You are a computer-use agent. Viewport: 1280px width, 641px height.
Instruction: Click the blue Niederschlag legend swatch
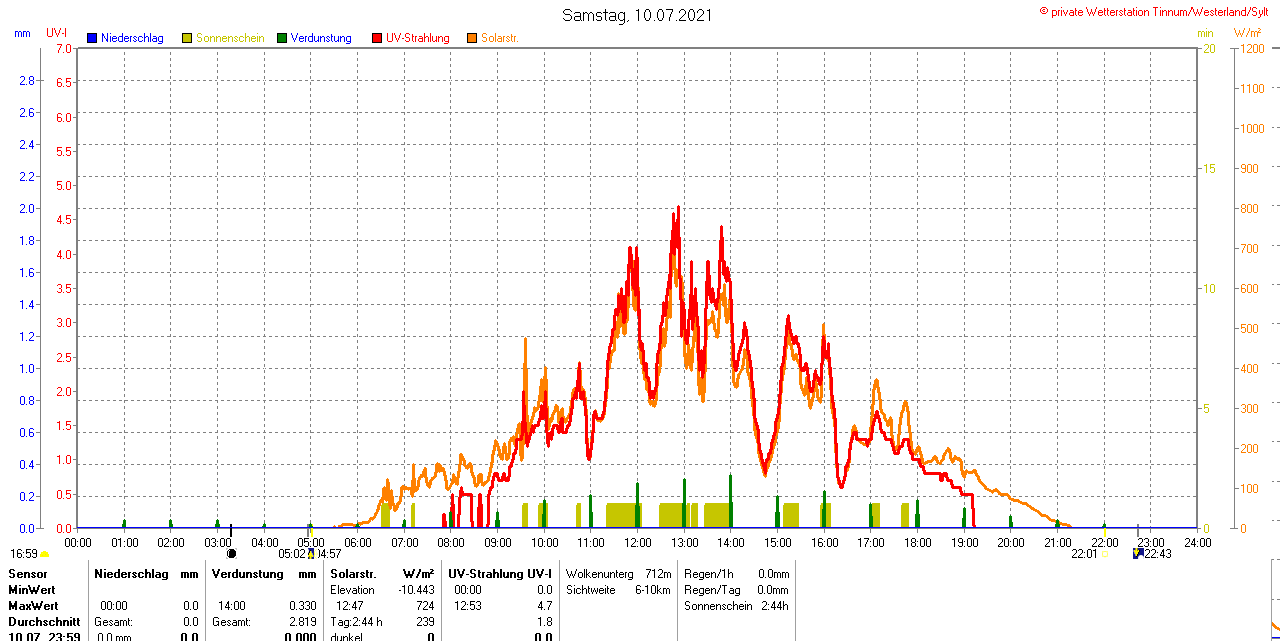(92, 38)
